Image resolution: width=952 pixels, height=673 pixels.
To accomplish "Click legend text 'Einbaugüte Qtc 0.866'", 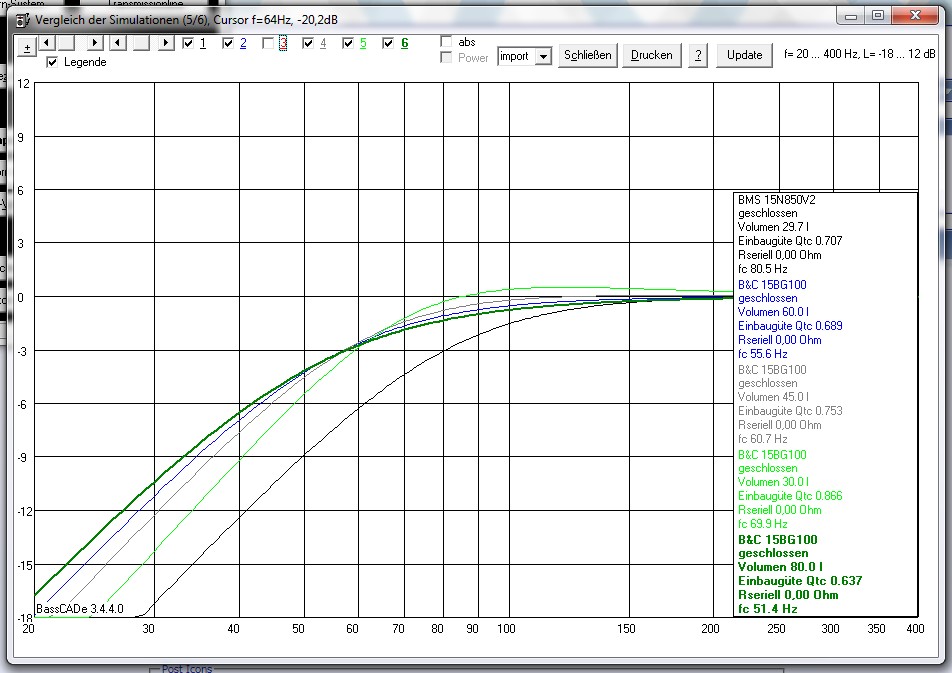I will 790,496.
